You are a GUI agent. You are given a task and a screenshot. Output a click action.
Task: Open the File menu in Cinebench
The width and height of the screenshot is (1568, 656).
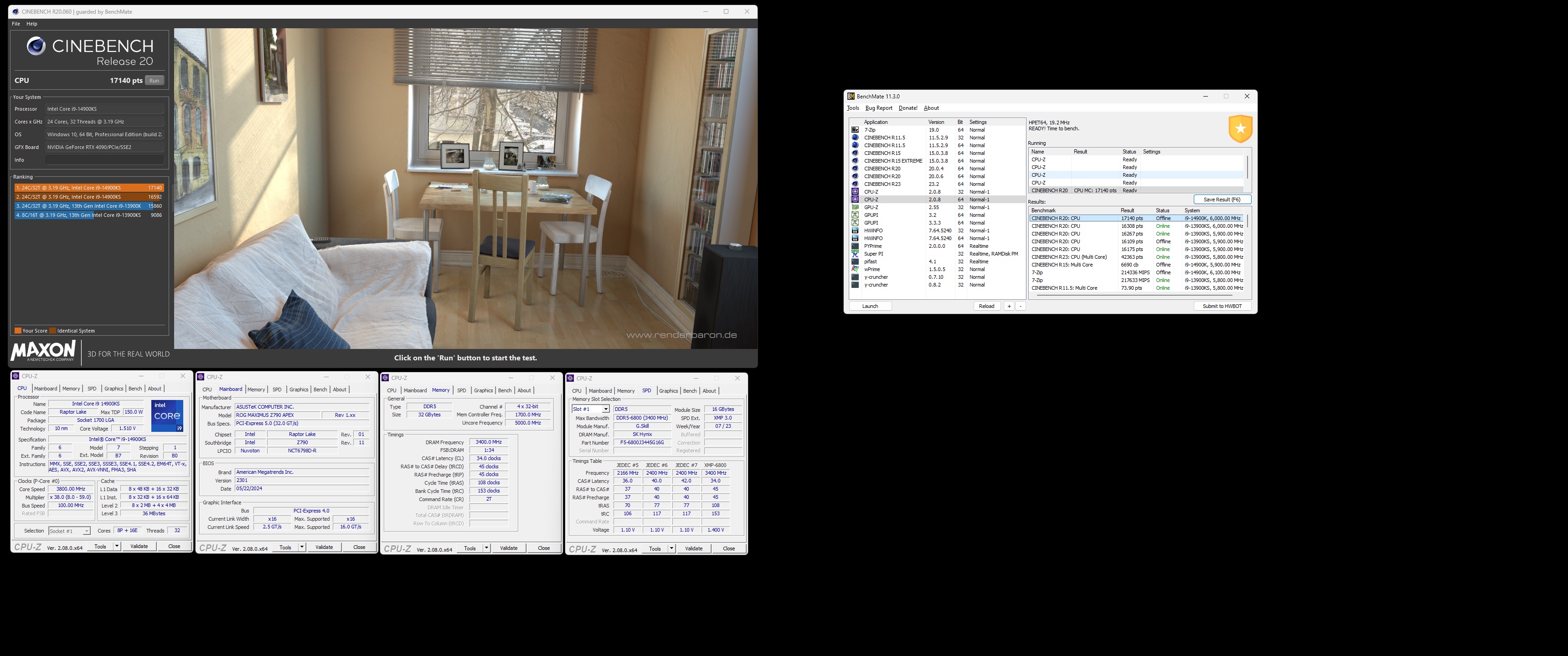tap(16, 24)
